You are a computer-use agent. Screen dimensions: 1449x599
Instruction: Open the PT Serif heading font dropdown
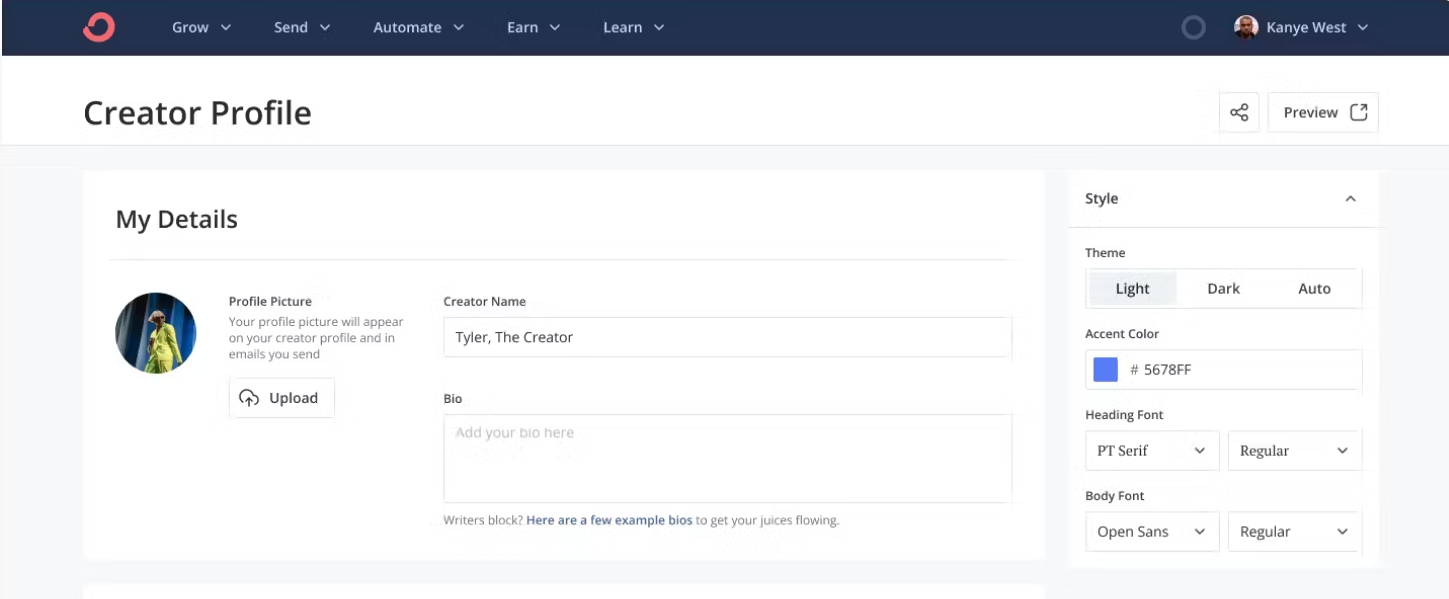click(1151, 450)
